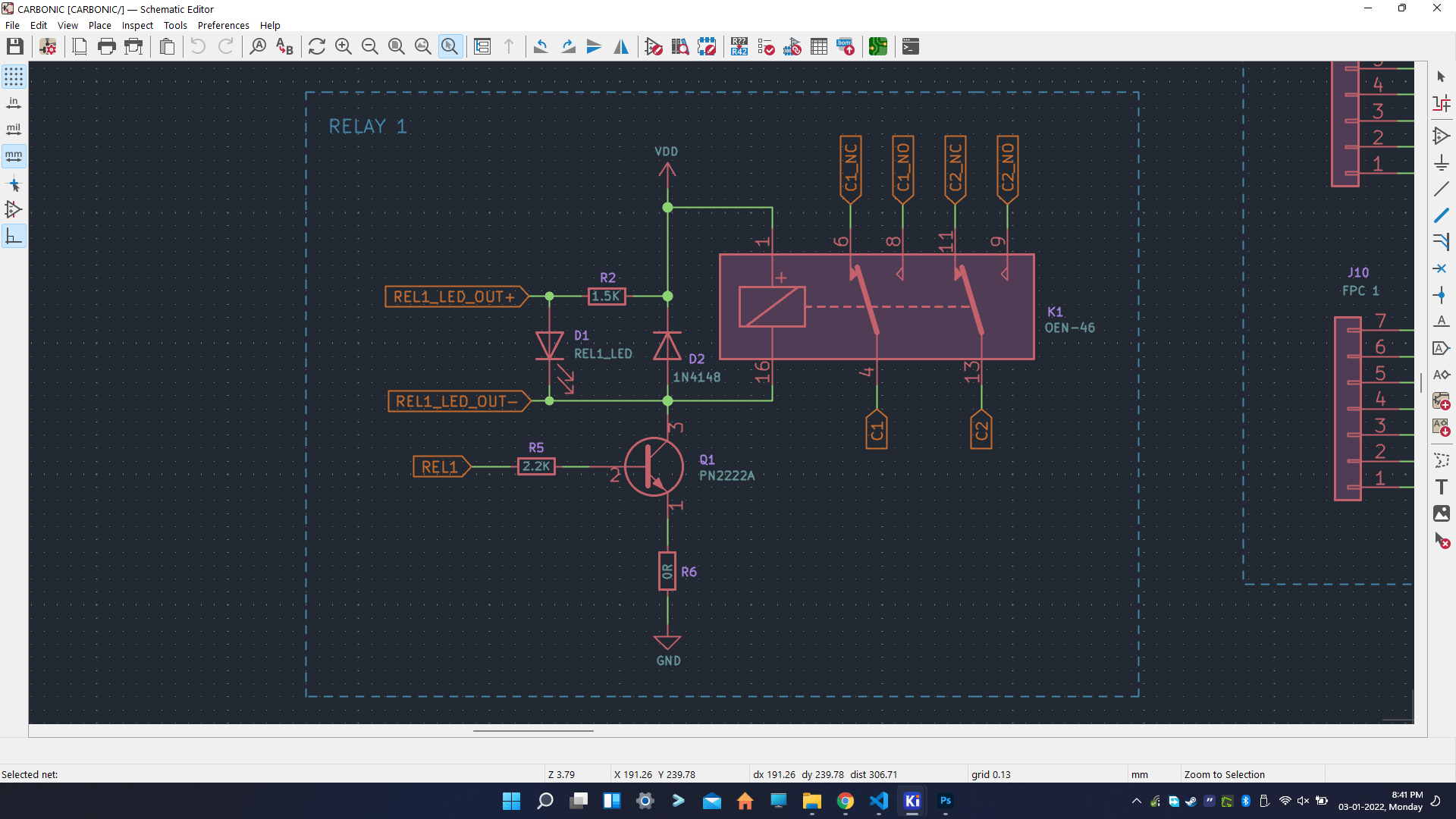Select the Interactive Delete tool

[x=1442, y=541]
